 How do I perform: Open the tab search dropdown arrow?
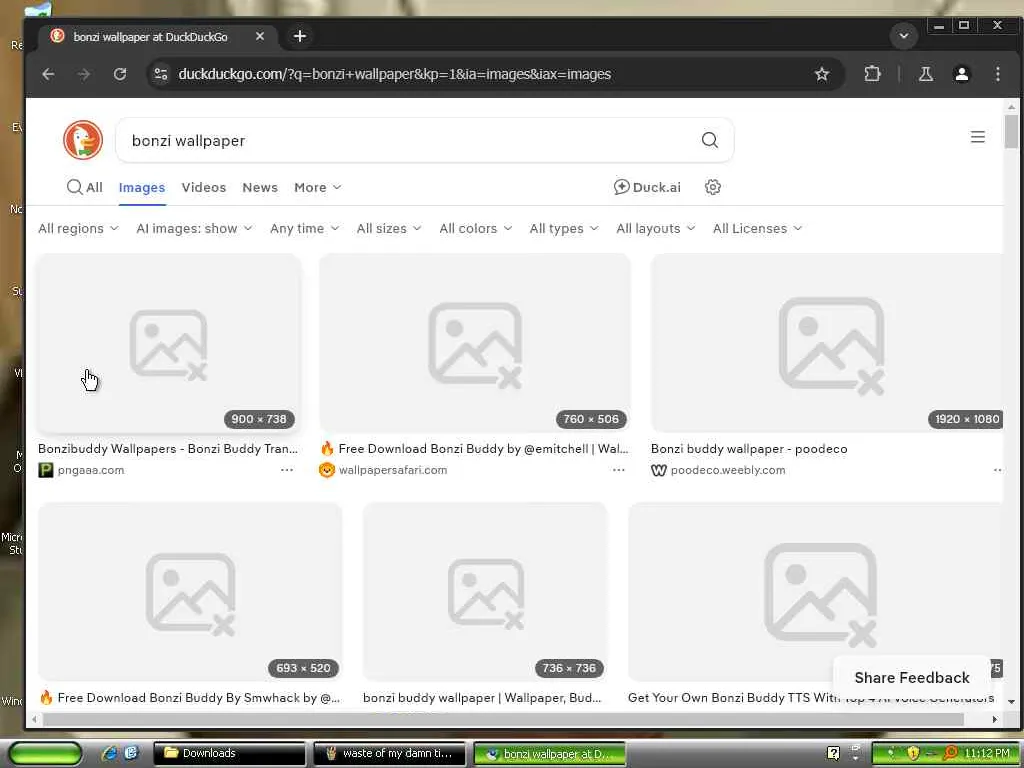tap(904, 36)
